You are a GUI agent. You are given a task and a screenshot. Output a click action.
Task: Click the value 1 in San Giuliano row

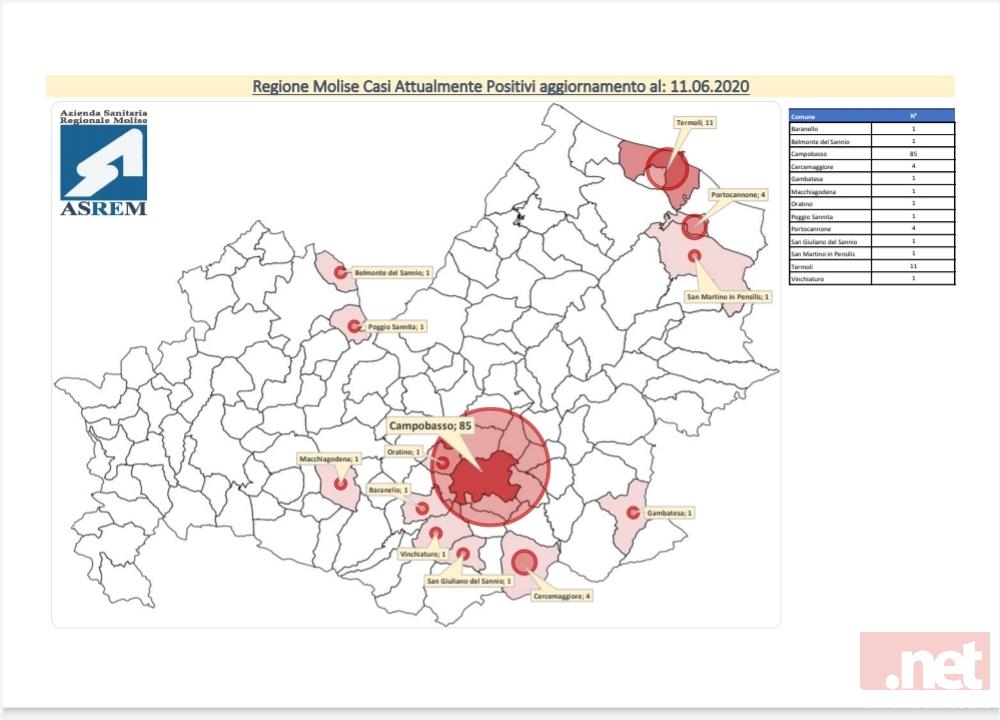click(913, 242)
